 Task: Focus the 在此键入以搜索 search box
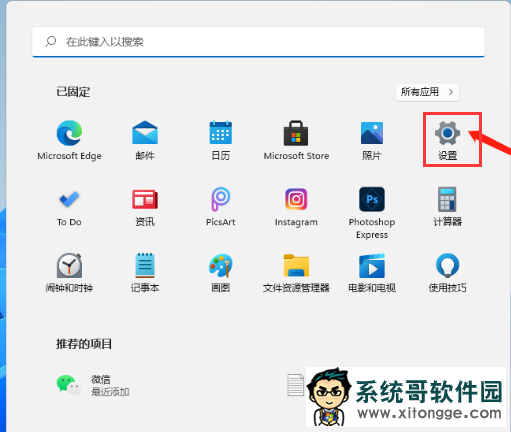(258, 42)
